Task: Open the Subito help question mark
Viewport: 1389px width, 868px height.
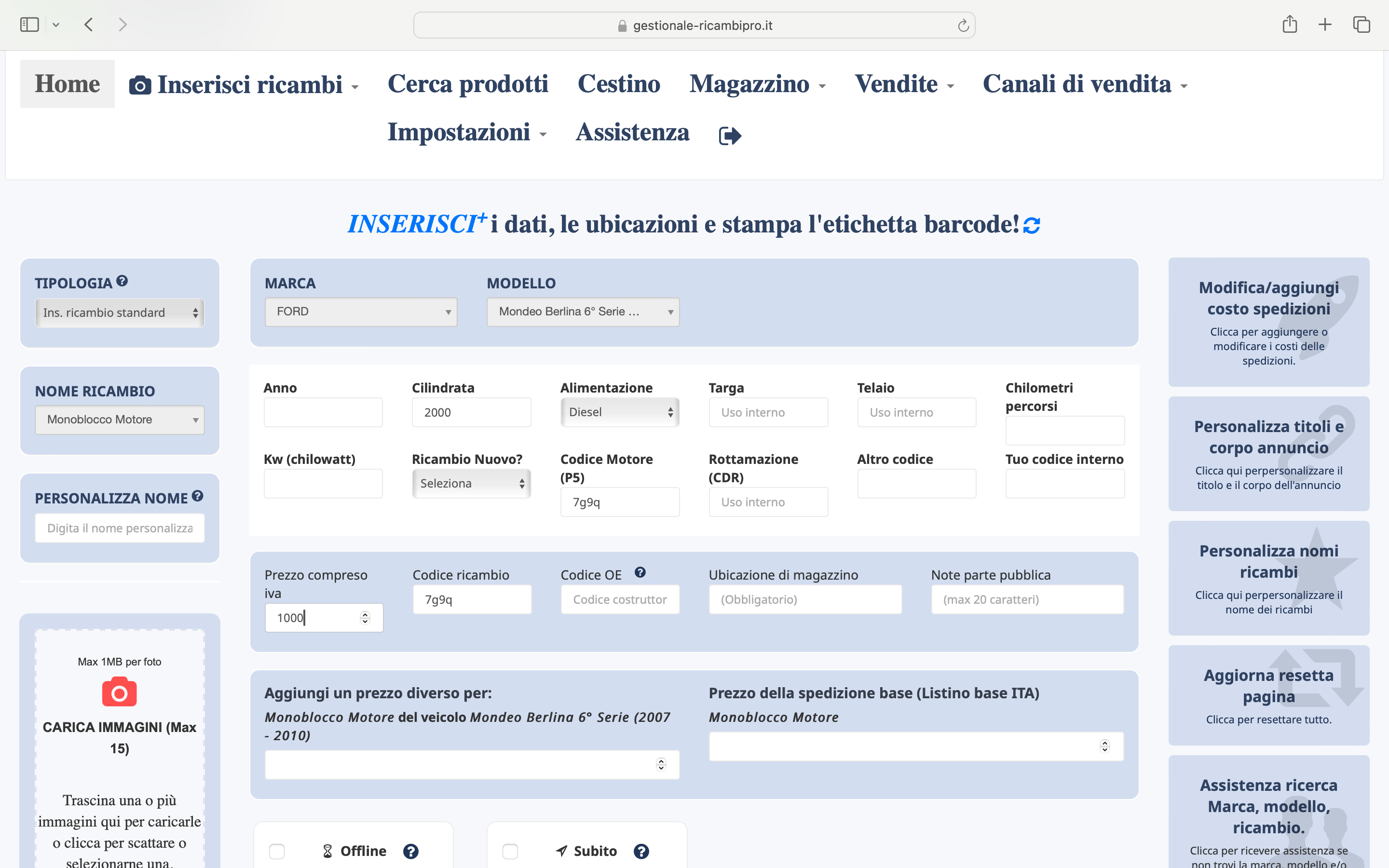Action: (x=641, y=851)
